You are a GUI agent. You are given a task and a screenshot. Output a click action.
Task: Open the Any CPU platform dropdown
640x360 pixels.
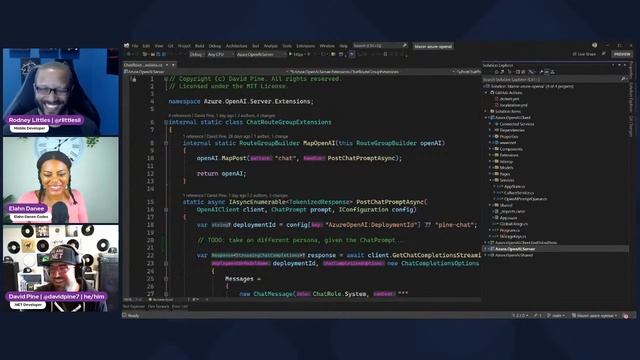[x=220, y=54]
